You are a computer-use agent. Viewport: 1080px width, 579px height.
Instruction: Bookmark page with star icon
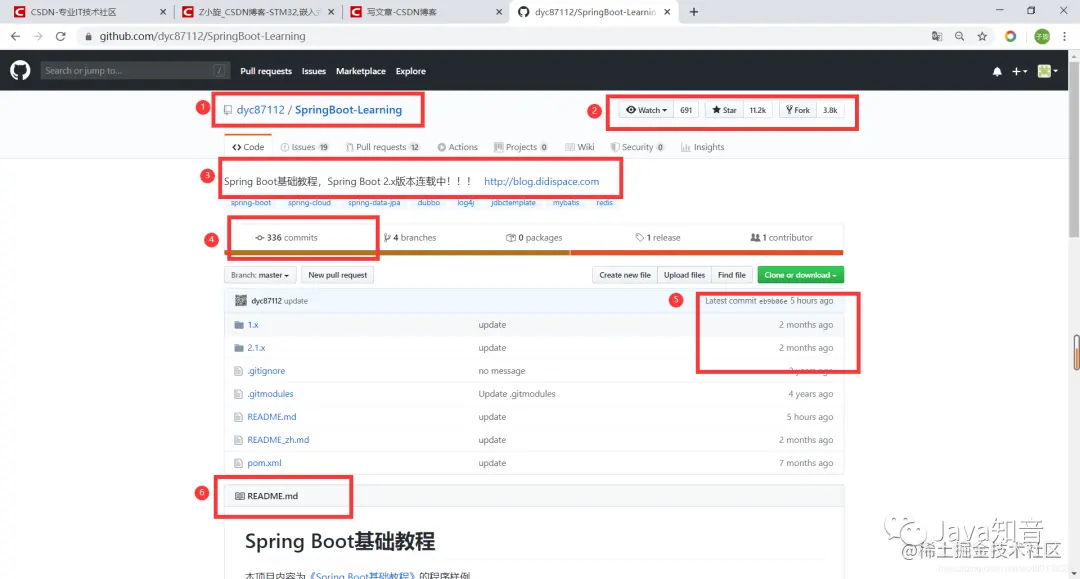(x=982, y=36)
